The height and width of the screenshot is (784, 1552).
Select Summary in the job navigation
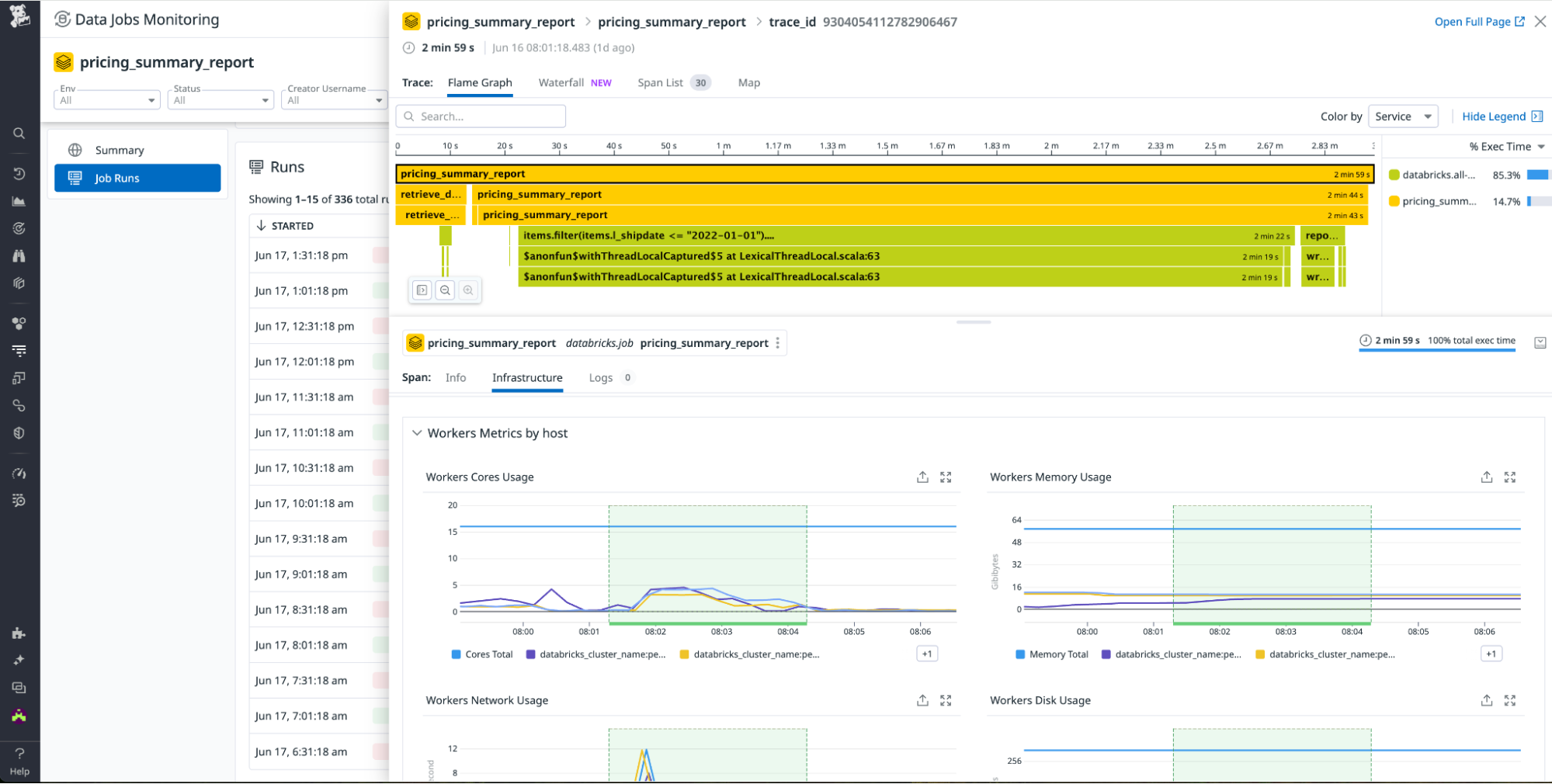point(120,150)
